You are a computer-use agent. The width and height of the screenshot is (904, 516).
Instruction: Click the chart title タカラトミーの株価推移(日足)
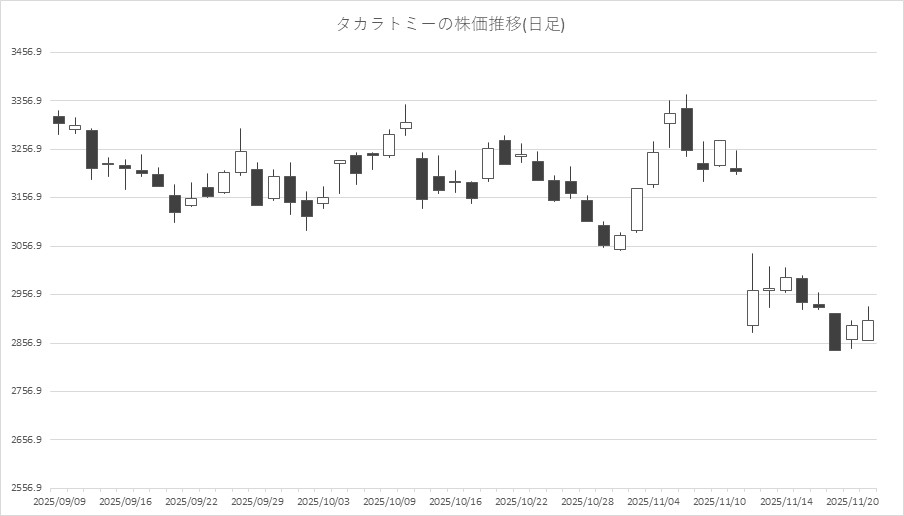451,24
